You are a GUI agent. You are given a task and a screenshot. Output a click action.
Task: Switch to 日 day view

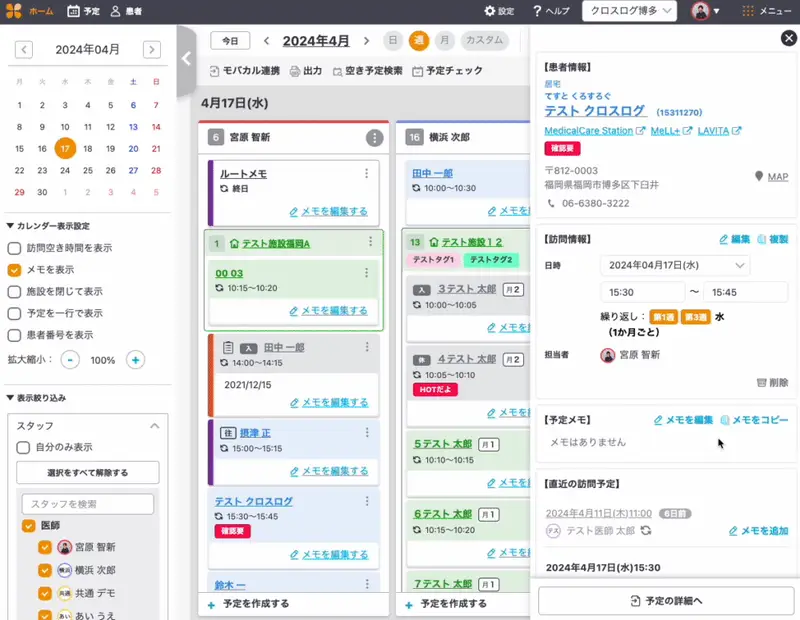pyautogui.click(x=393, y=40)
